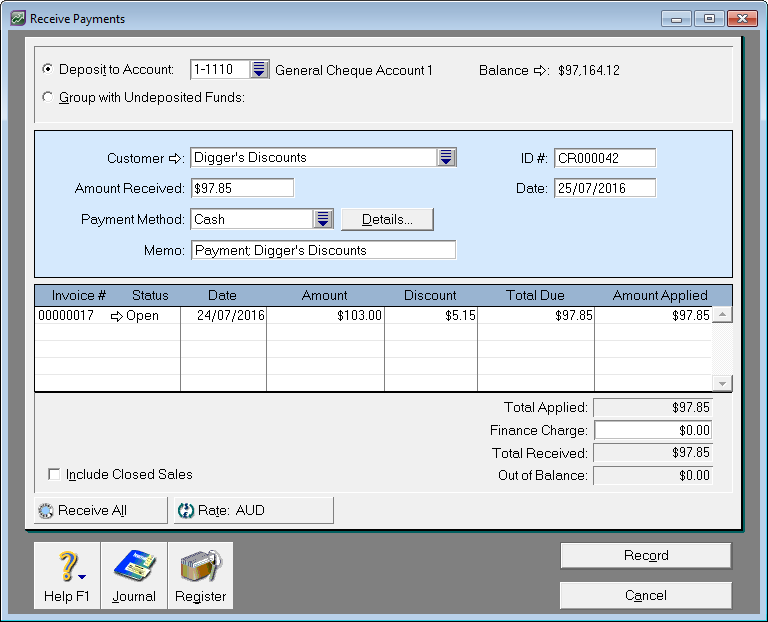Viewport: 768px width, 622px height.
Task: Click the Receive All button
Action: tap(101, 510)
